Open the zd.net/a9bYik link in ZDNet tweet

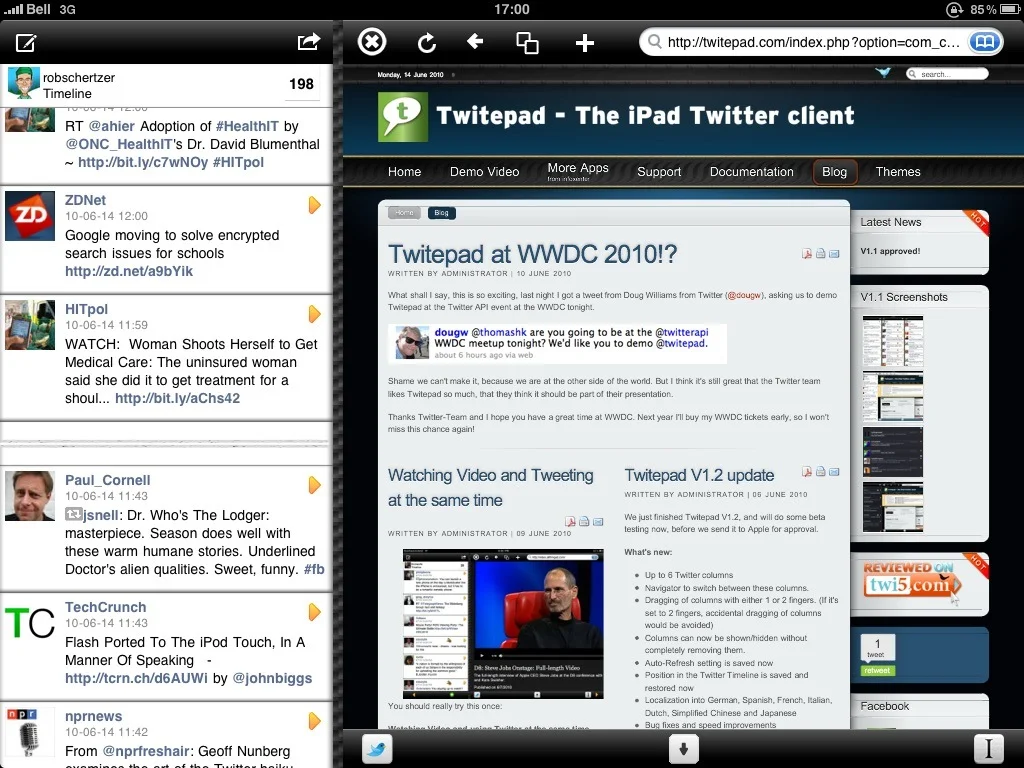pos(129,271)
